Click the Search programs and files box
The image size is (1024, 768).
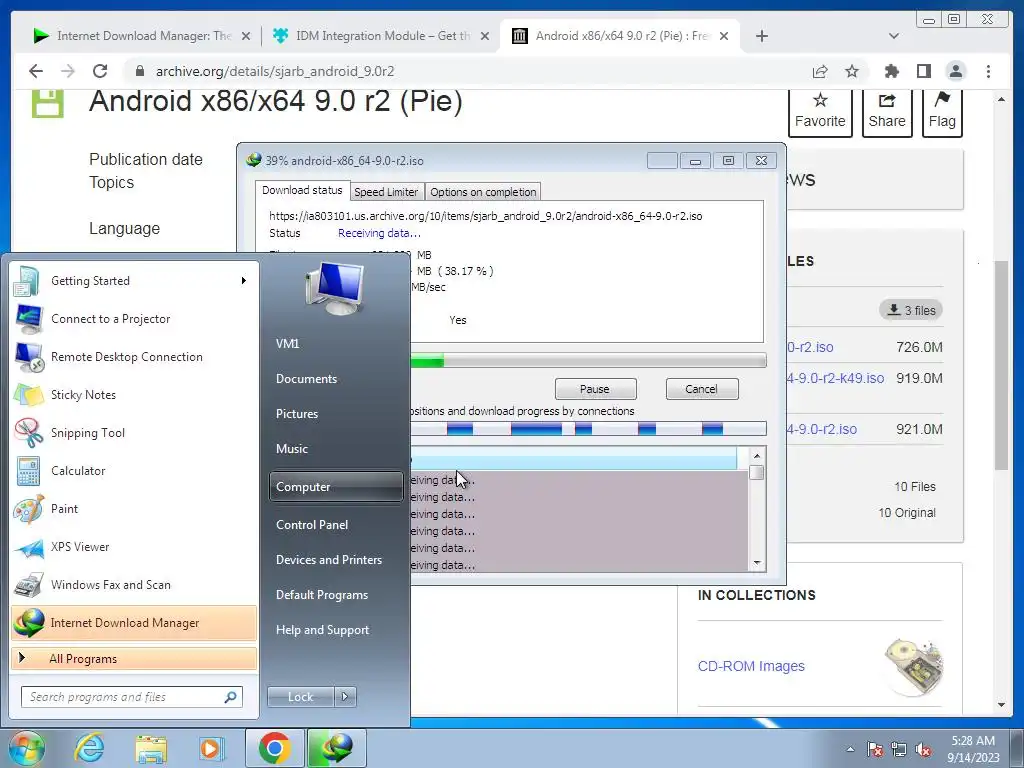[x=132, y=697]
